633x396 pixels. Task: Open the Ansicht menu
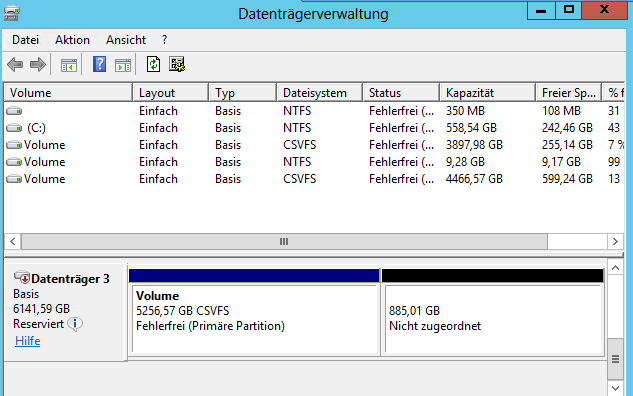pos(126,40)
